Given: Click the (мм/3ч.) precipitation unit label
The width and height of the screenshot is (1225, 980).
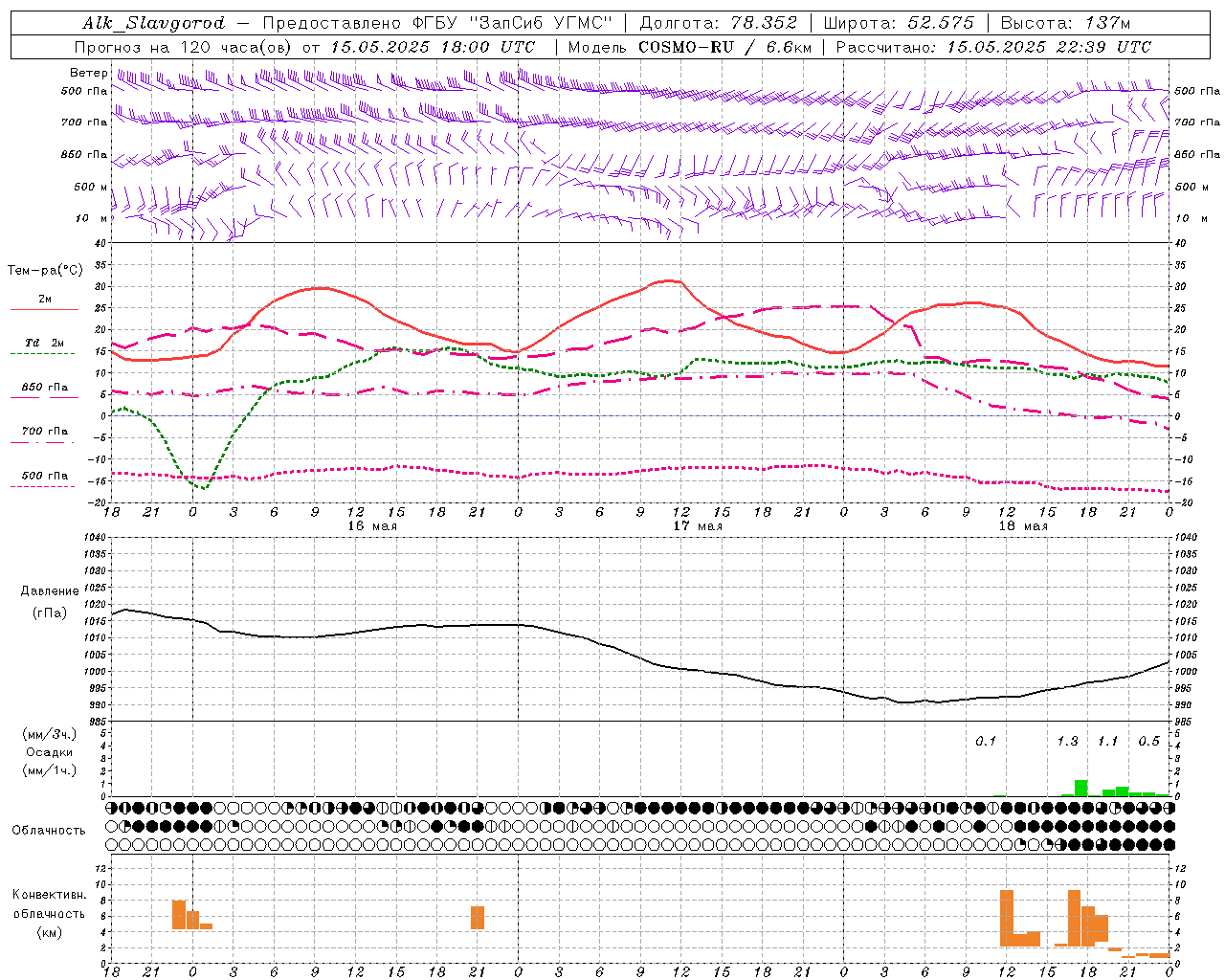Looking at the screenshot, I should tap(50, 734).
